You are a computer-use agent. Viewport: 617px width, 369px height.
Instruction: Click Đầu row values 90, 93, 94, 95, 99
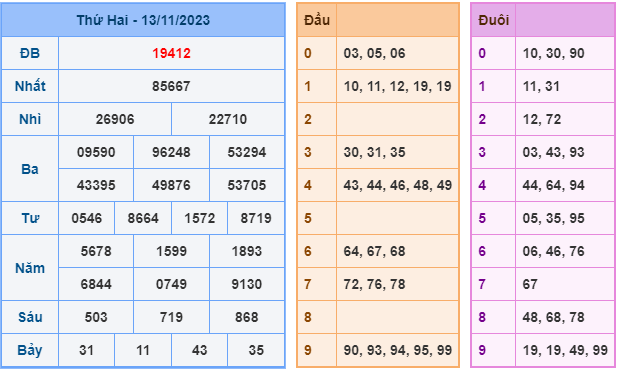(x=397, y=350)
